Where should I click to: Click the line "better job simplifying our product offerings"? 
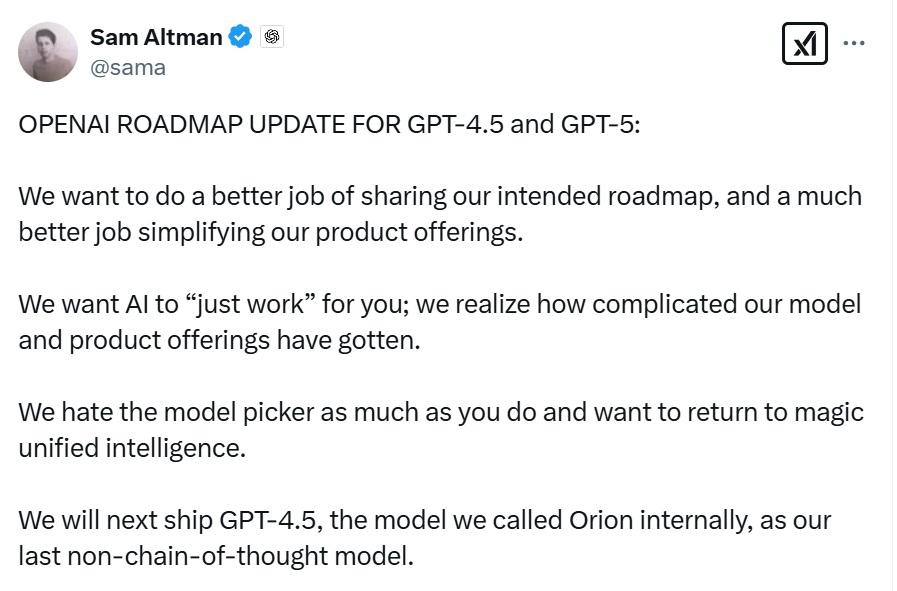pyautogui.click(x=270, y=232)
